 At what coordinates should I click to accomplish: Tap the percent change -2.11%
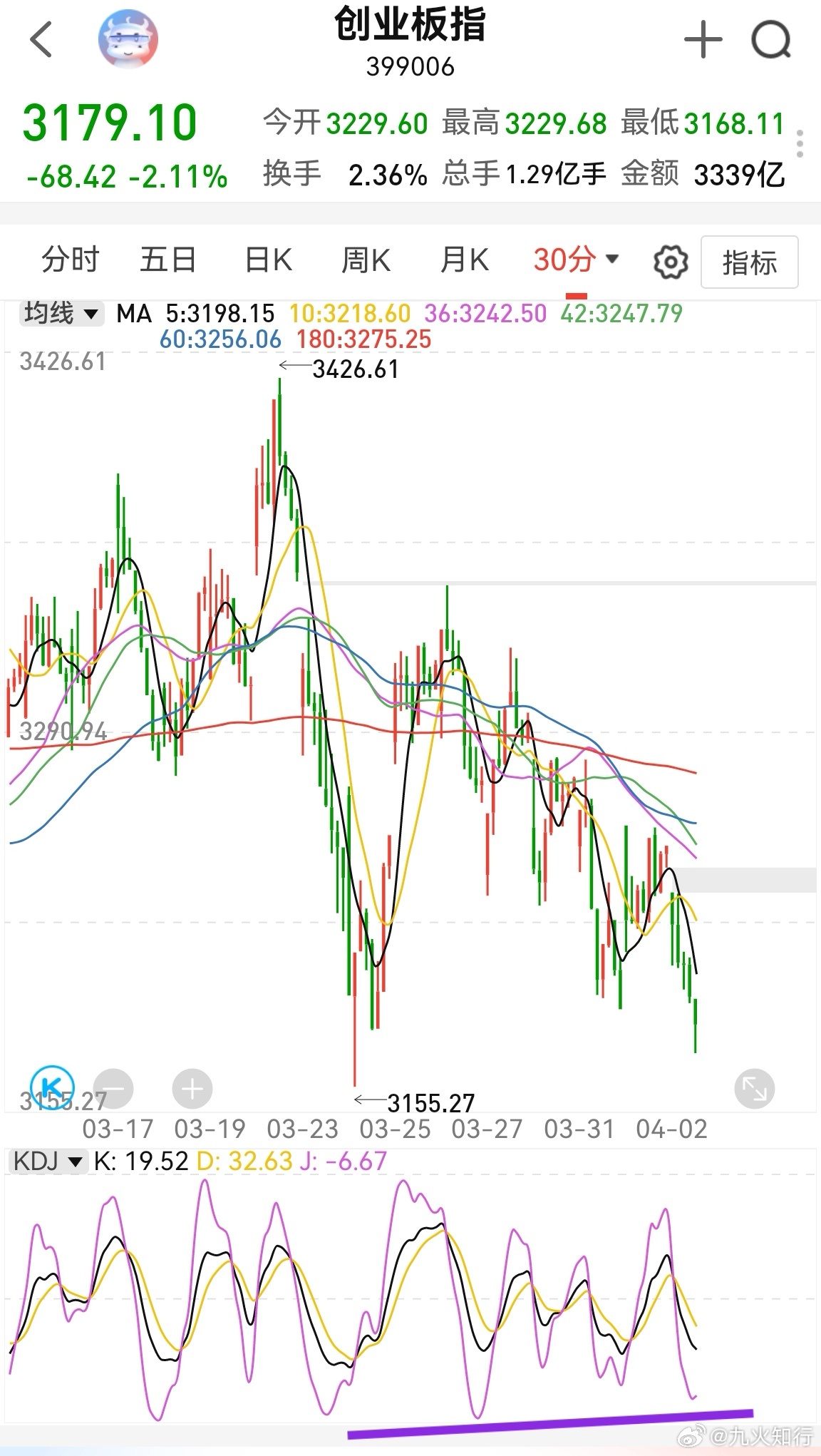pos(178,177)
